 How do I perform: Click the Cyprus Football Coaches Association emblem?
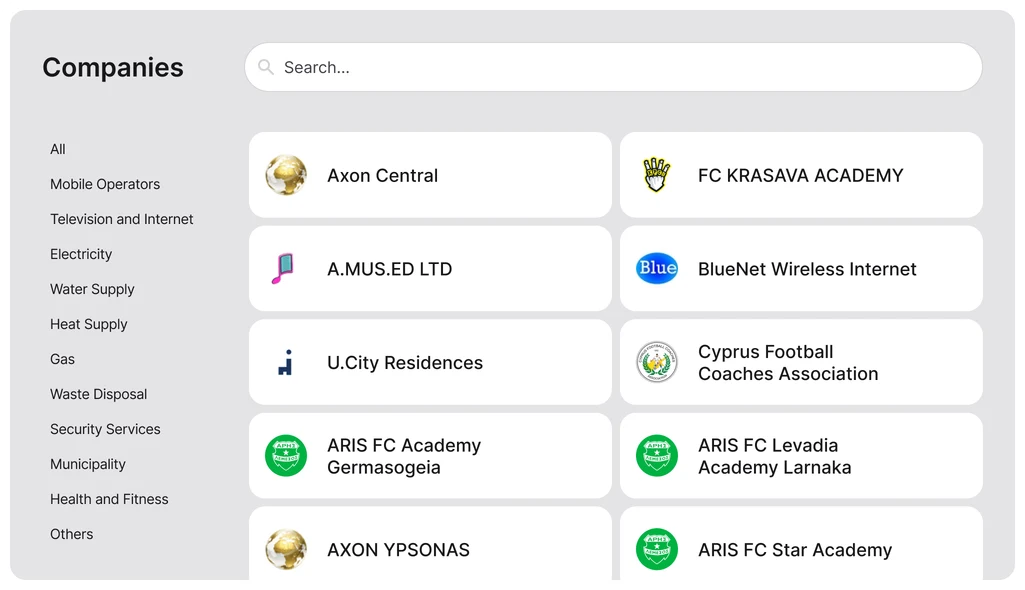click(657, 362)
